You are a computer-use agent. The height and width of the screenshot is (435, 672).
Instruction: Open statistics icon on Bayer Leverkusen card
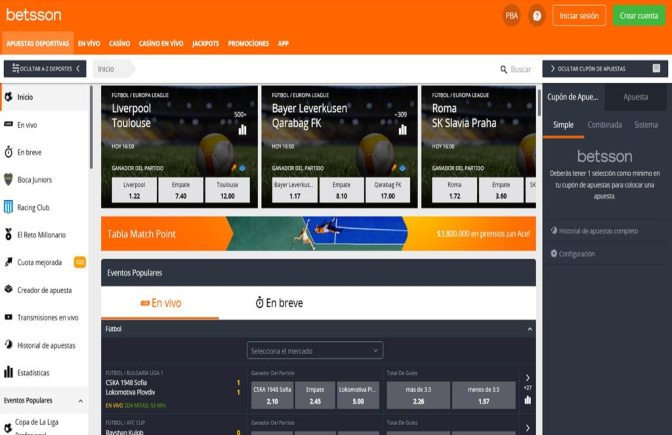(403, 129)
